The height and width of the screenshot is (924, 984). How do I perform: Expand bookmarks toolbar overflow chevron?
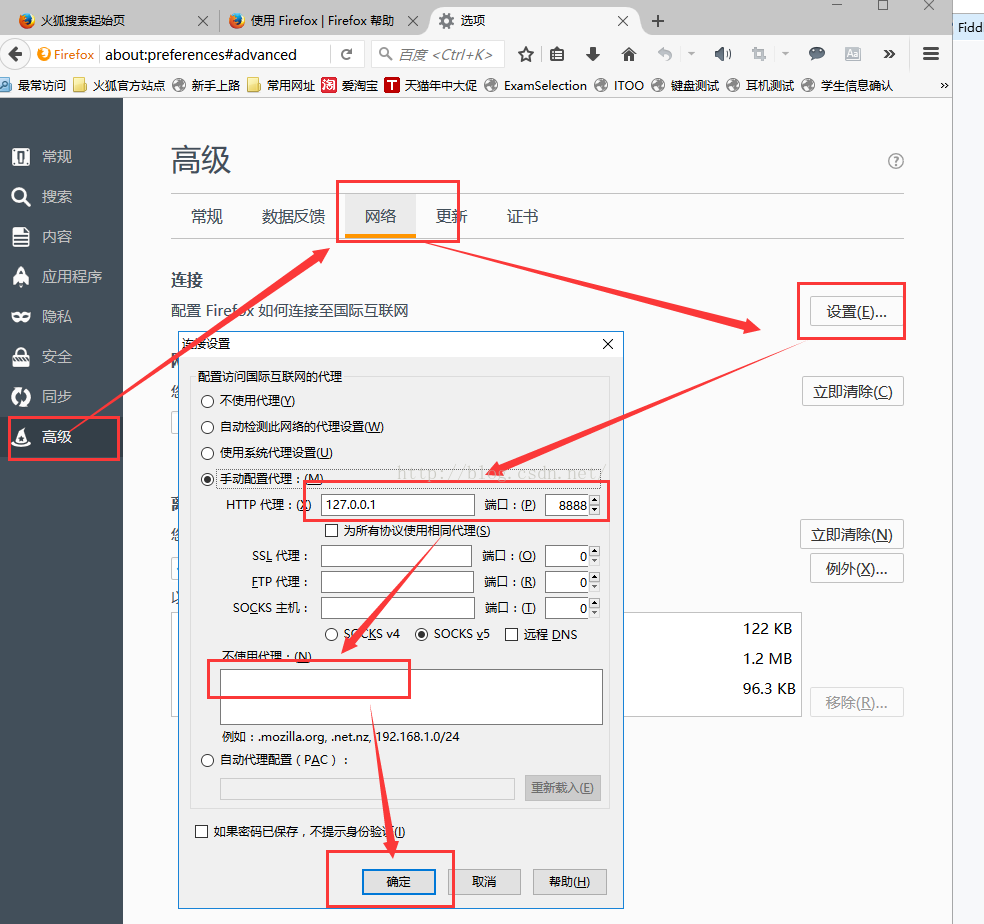pos(944,85)
